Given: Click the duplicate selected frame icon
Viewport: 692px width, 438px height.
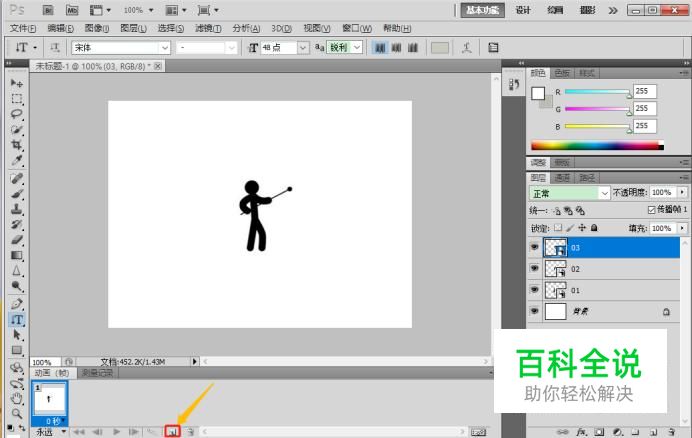Looking at the screenshot, I should coord(172,431).
